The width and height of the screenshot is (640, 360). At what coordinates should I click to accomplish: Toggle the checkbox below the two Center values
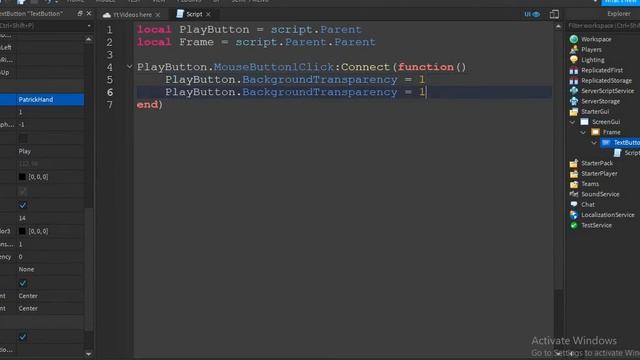pyautogui.click(x=23, y=337)
